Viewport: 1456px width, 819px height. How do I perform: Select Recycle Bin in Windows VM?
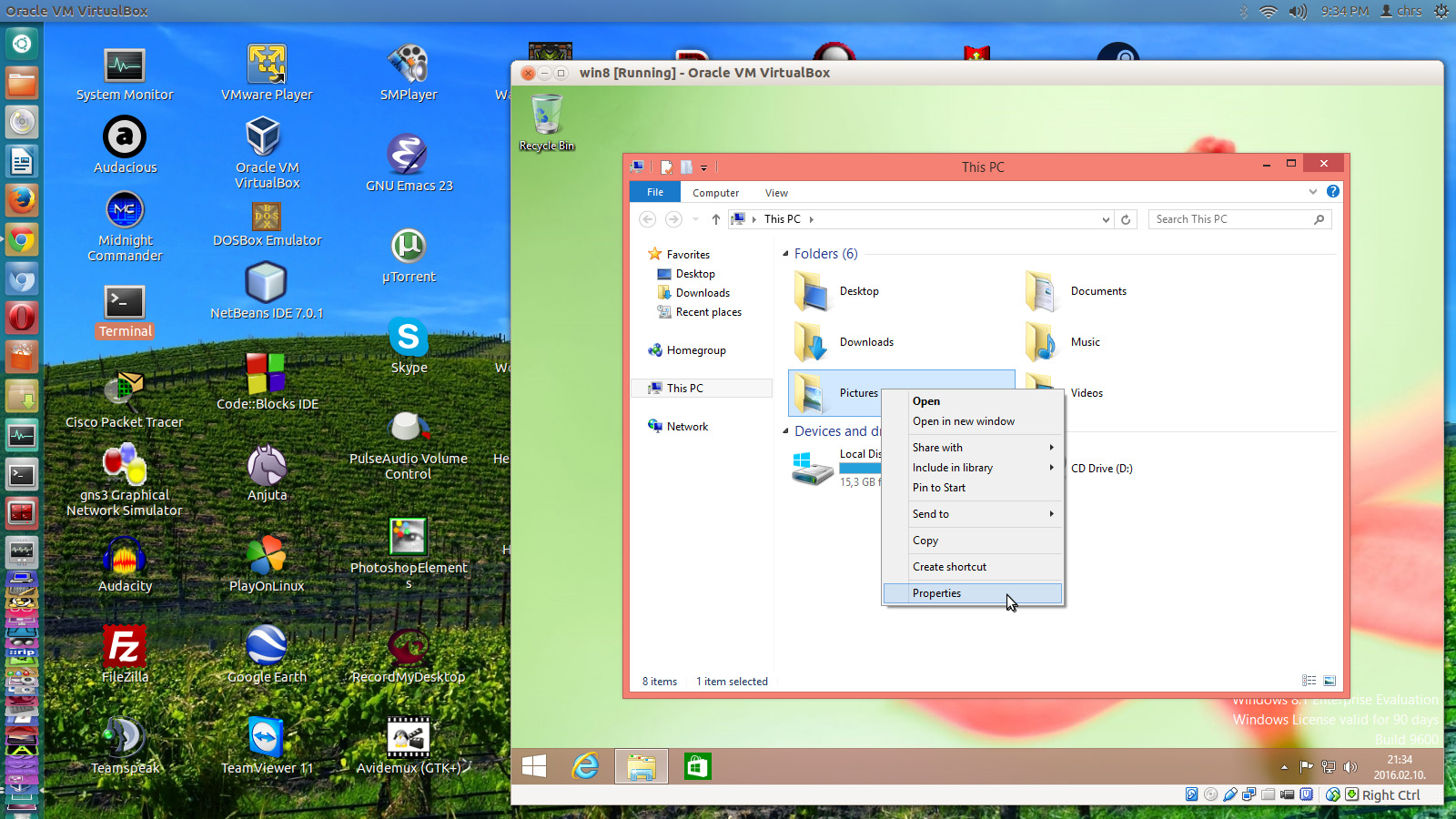[547, 122]
